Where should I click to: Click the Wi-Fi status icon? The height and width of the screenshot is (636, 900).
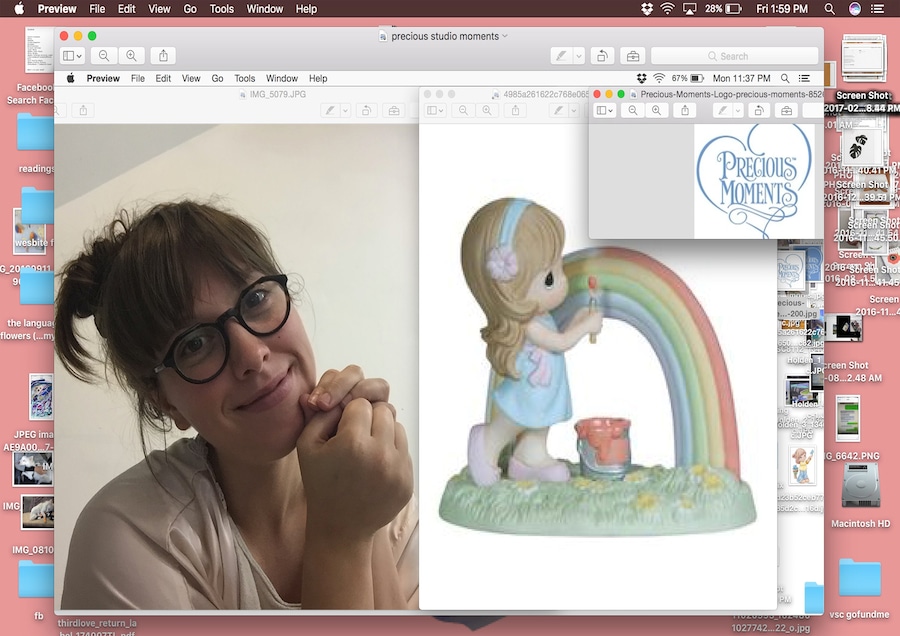click(667, 9)
